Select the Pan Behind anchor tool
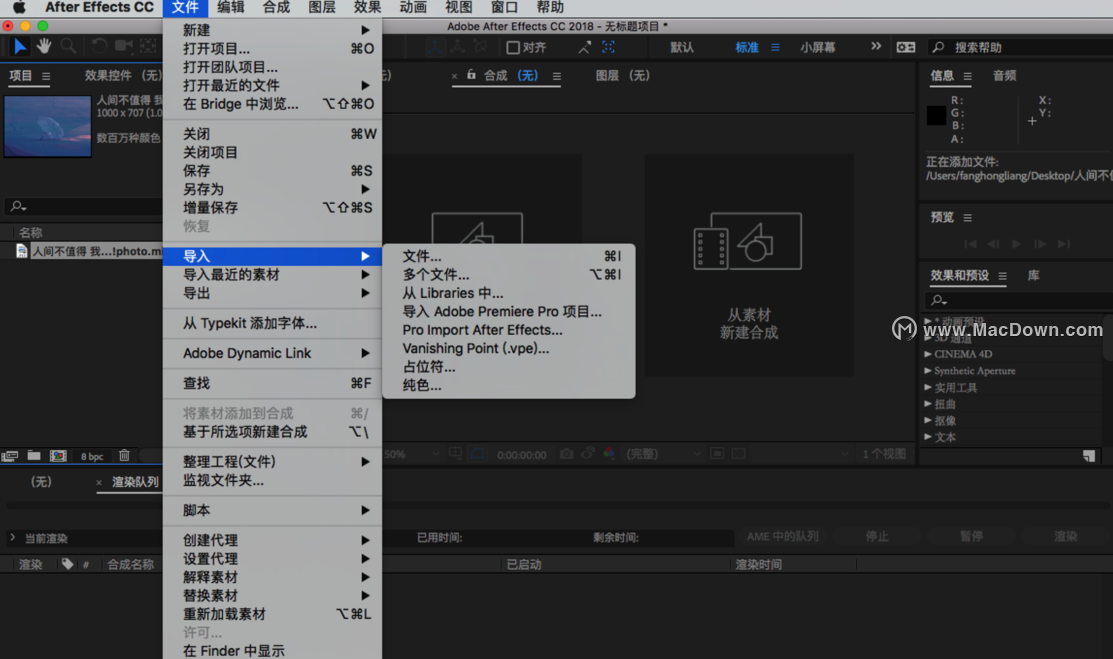 click(x=148, y=47)
